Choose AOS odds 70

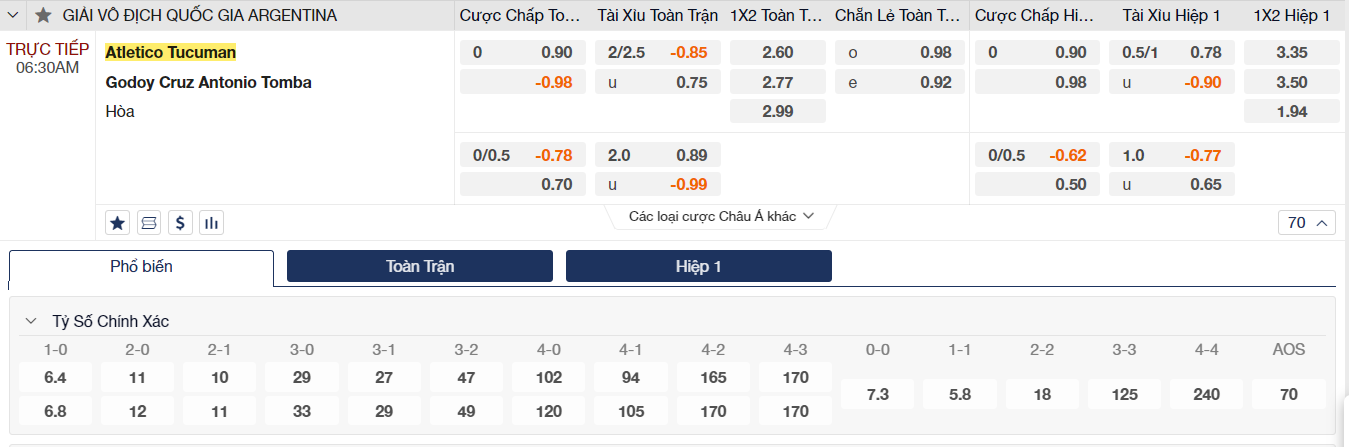(1289, 394)
